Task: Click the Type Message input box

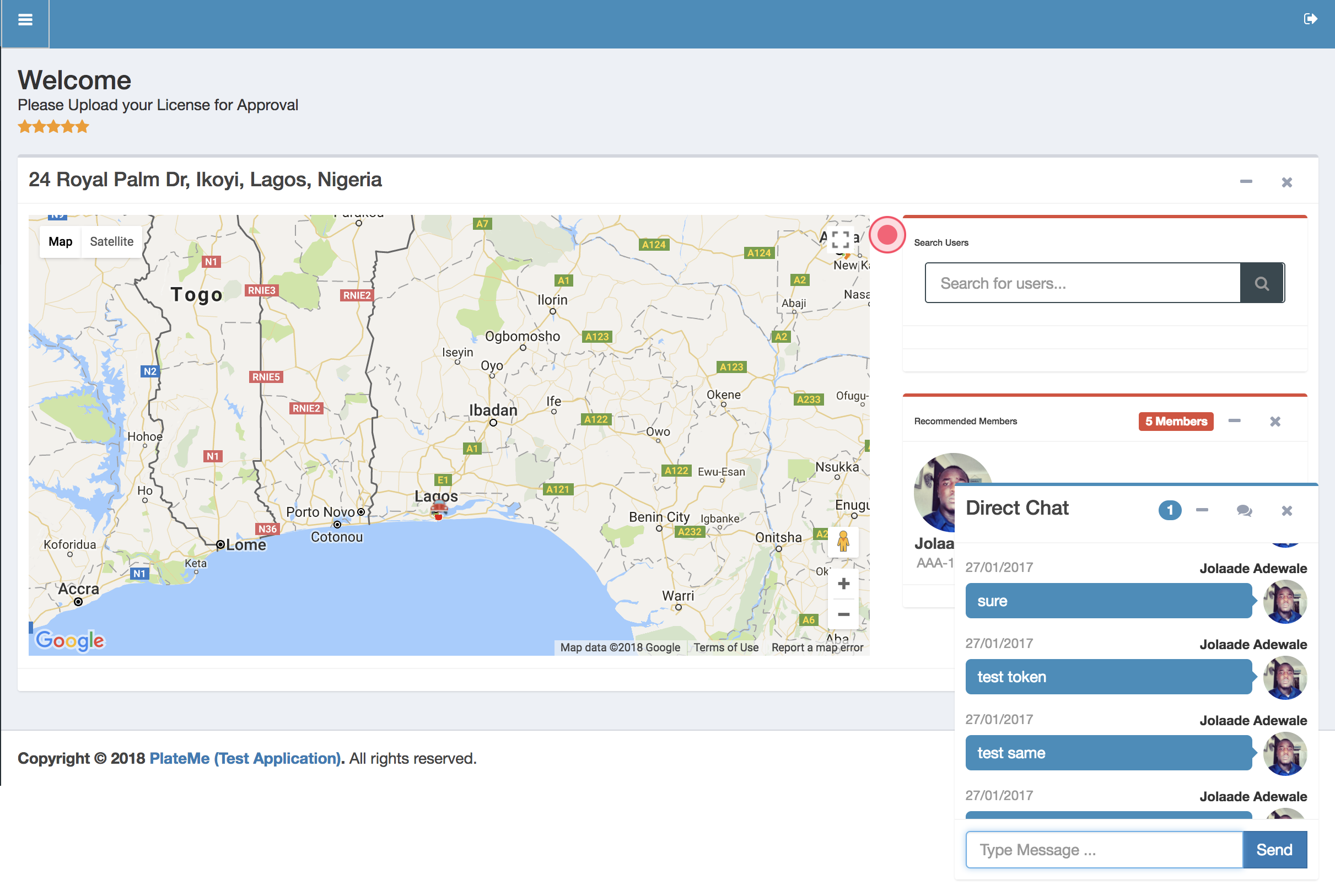Action: [x=1103, y=850]
